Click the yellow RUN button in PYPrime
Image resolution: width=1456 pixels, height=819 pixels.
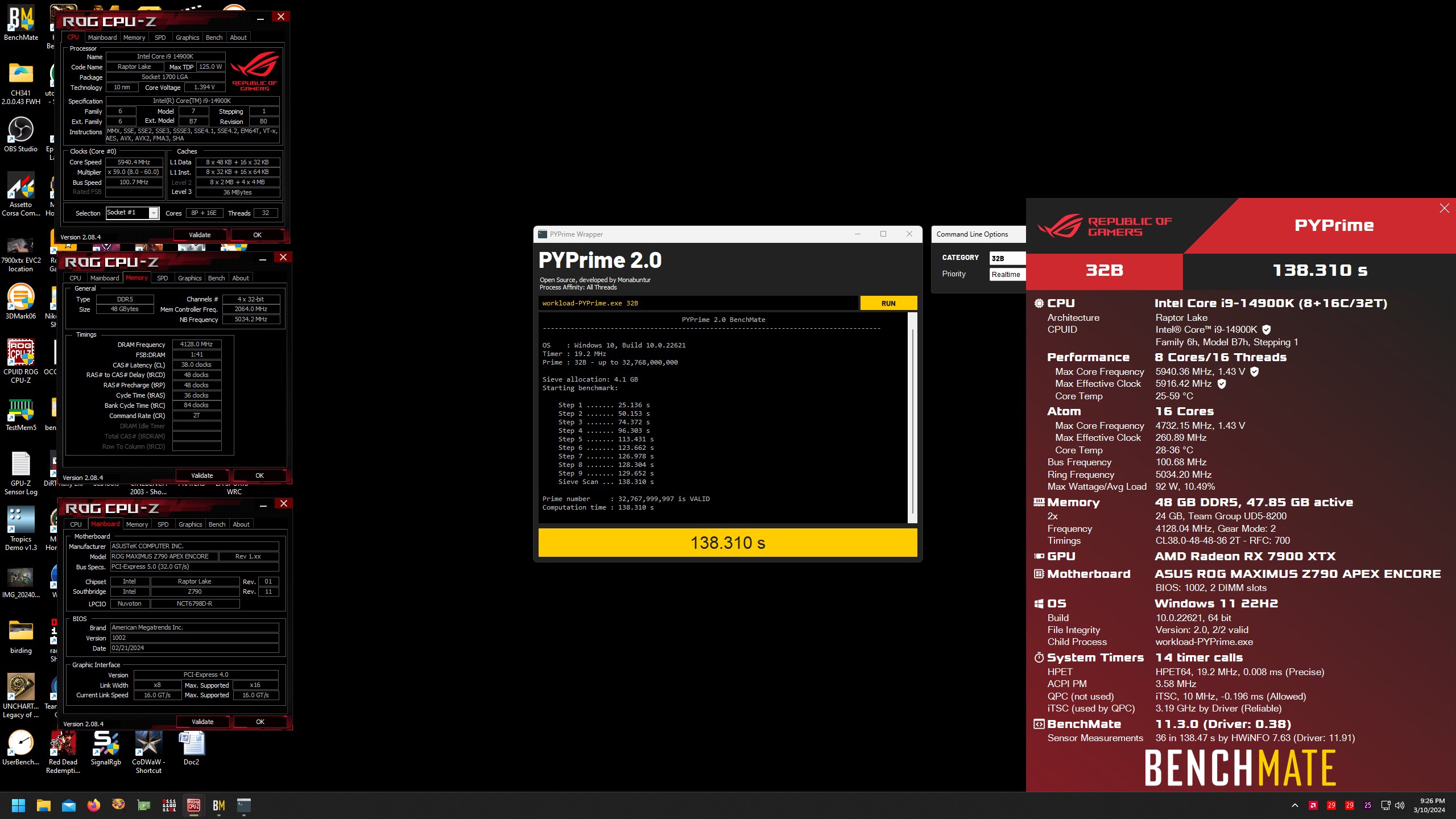(x=888, y=303)
